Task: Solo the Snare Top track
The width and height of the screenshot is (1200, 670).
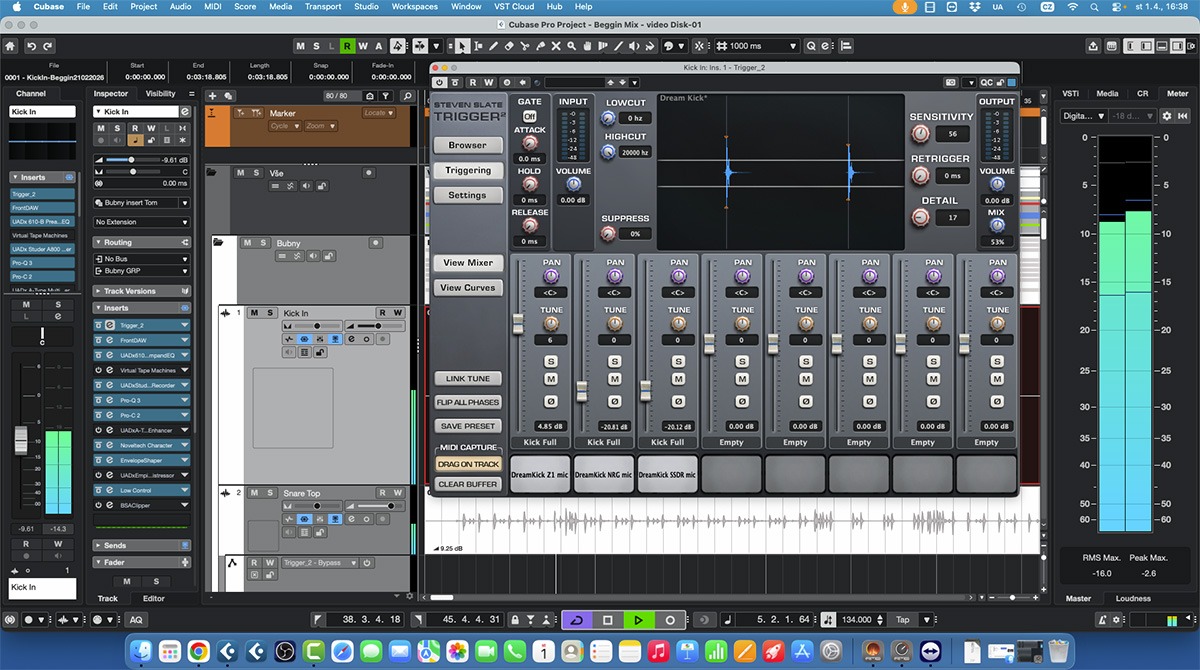Action: [x=270, y=493]
